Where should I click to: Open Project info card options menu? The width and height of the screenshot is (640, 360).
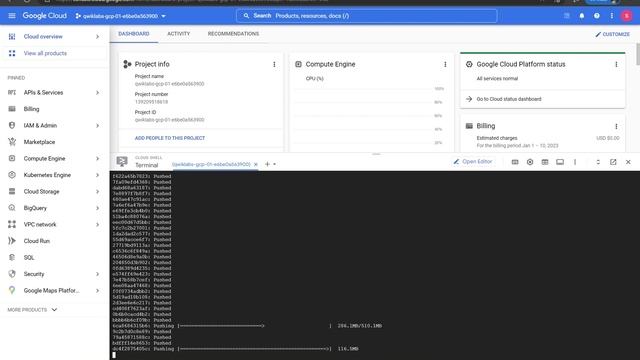pos(274,64)
